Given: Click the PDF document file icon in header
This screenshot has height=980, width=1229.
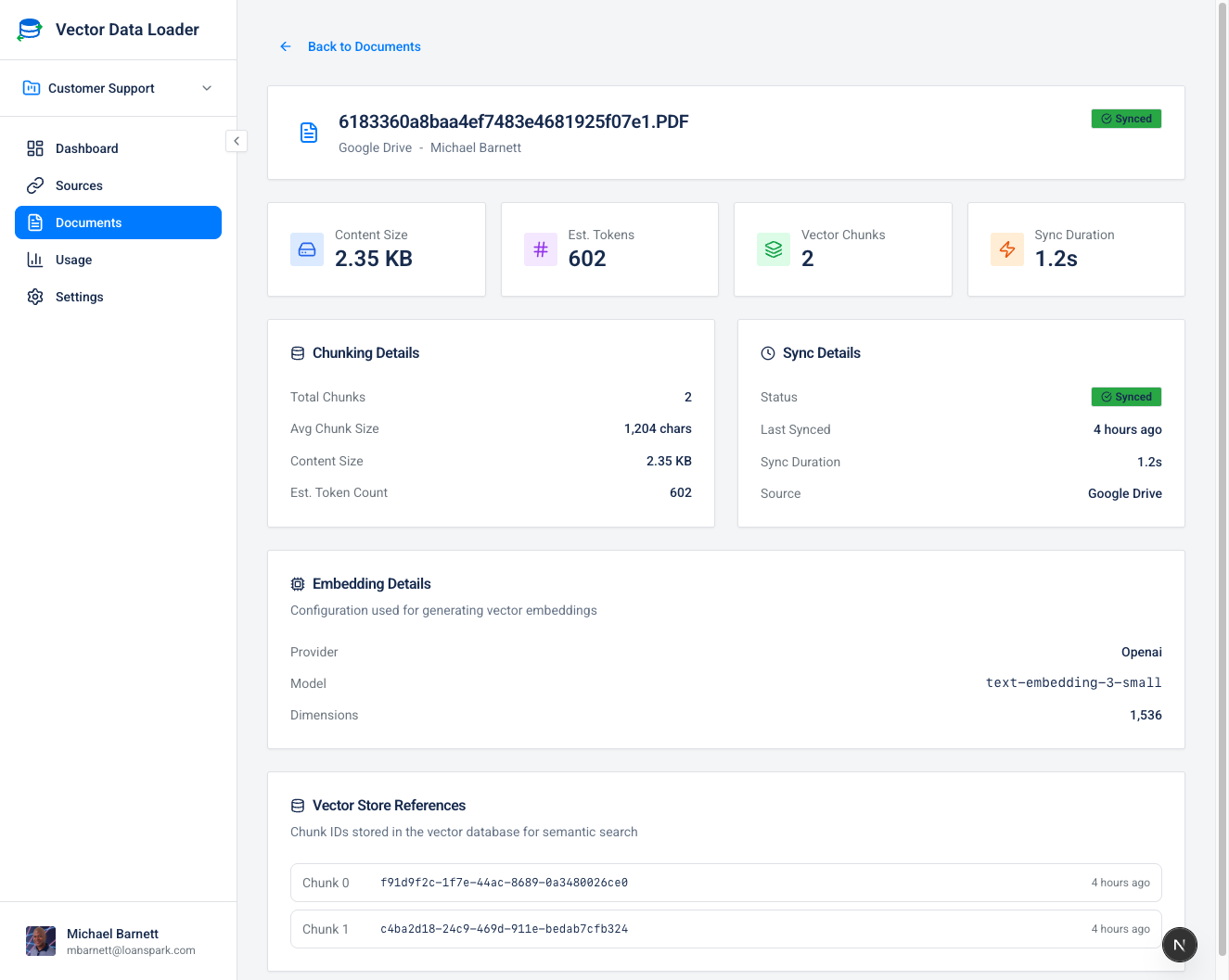Looking at the screenshot, I should pos(309,133).
